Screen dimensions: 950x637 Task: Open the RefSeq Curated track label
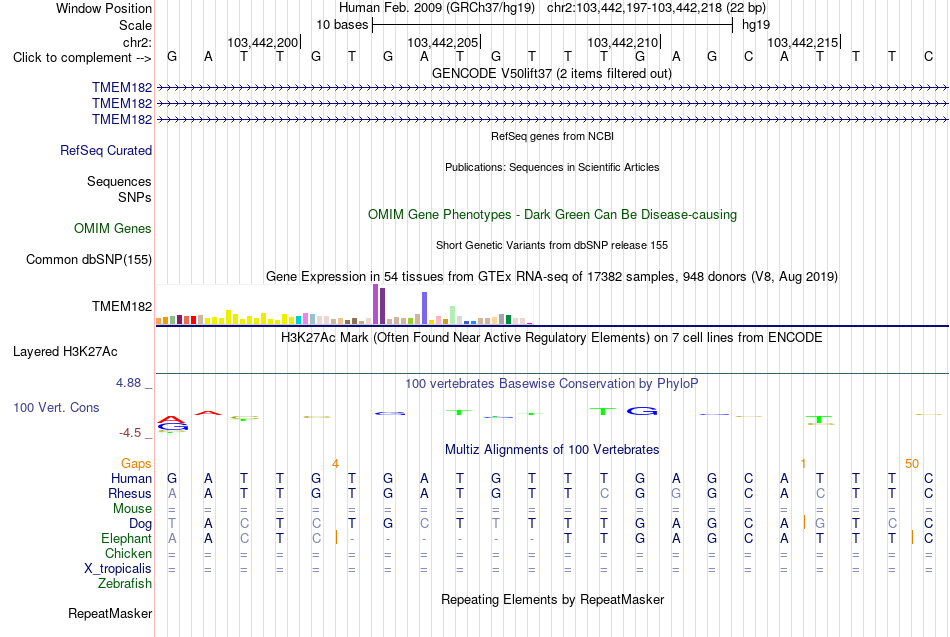coord(106,150)
